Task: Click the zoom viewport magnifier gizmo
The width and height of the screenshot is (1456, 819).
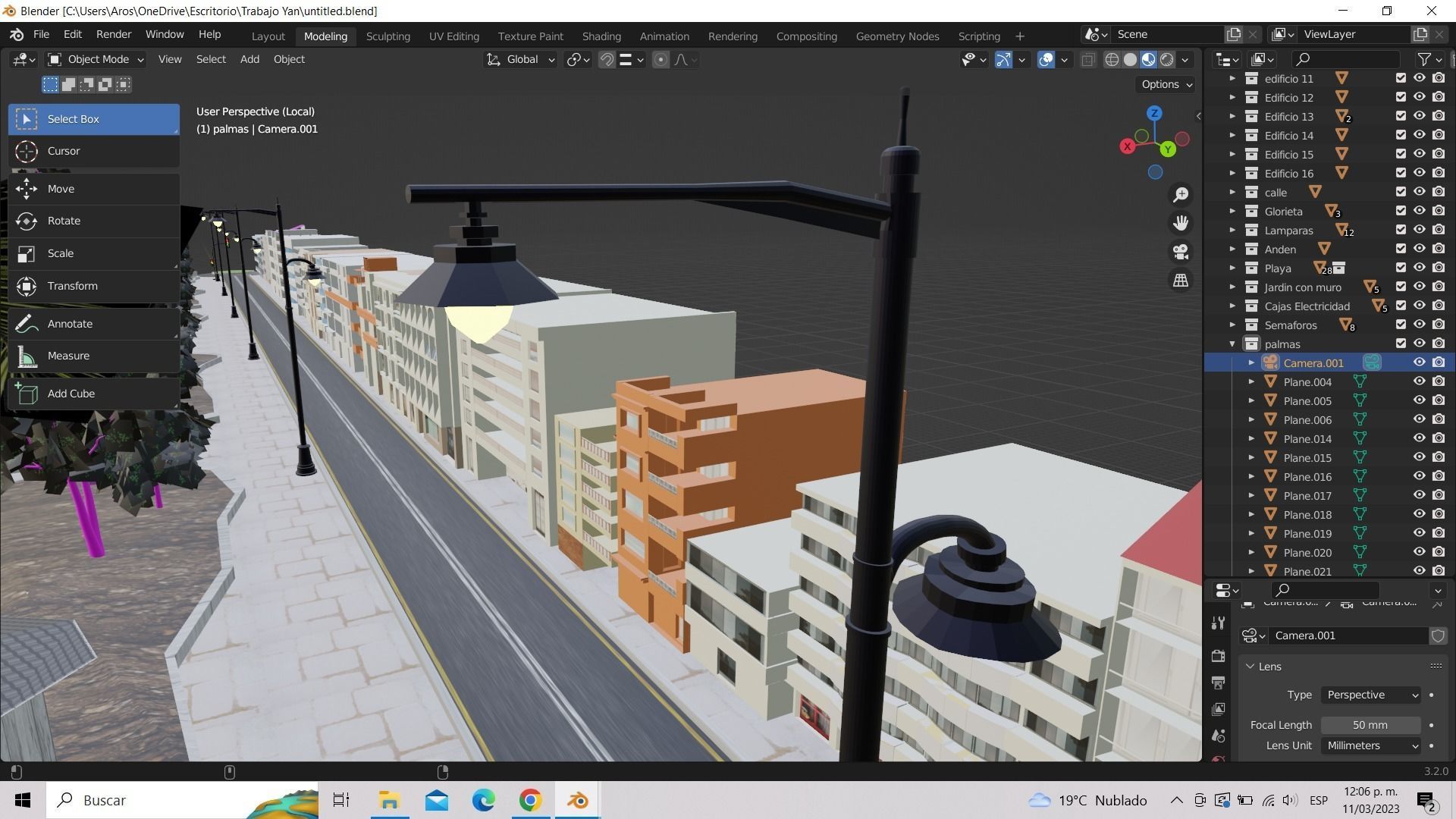Action: click(x=1181, y=195)
